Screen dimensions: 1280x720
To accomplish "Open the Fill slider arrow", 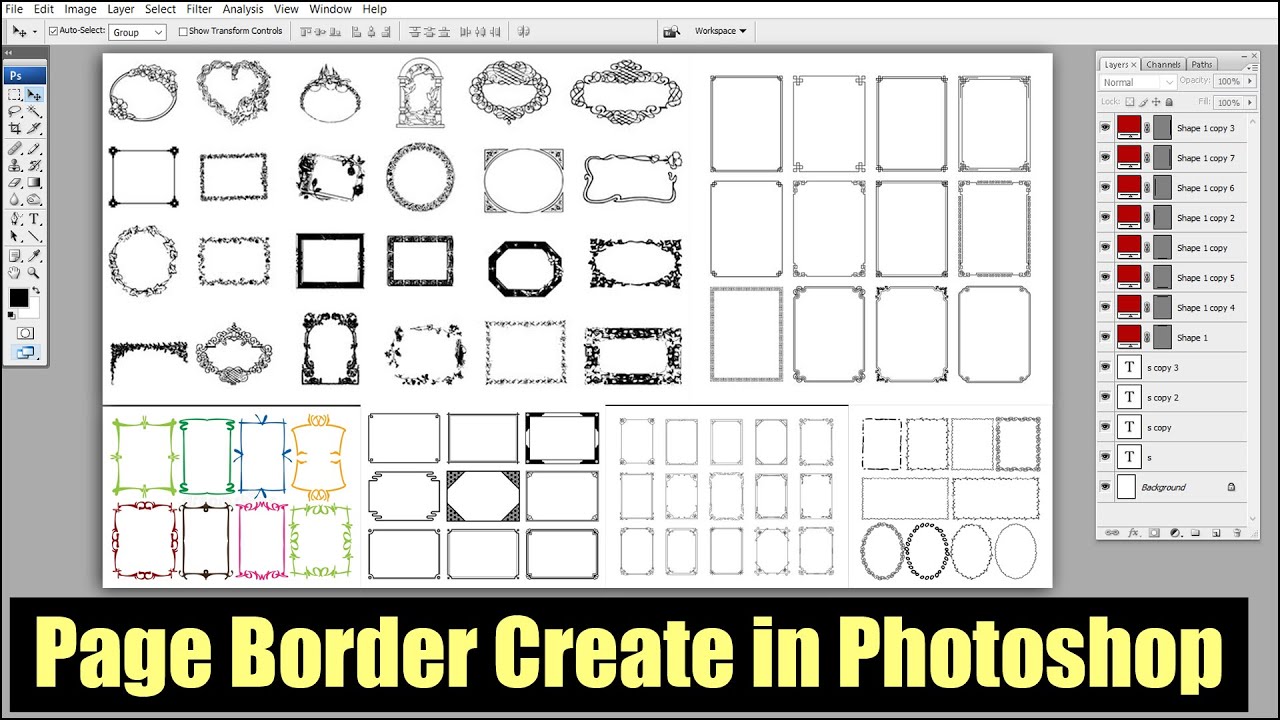I will coord(1250,102).
